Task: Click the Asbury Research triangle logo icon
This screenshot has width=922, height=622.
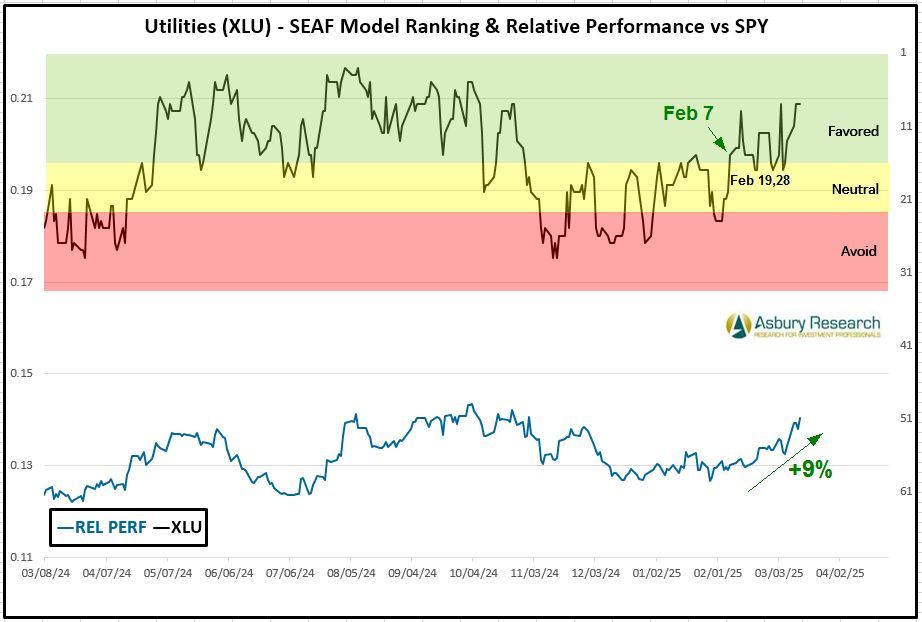Action: coord(738,326)
